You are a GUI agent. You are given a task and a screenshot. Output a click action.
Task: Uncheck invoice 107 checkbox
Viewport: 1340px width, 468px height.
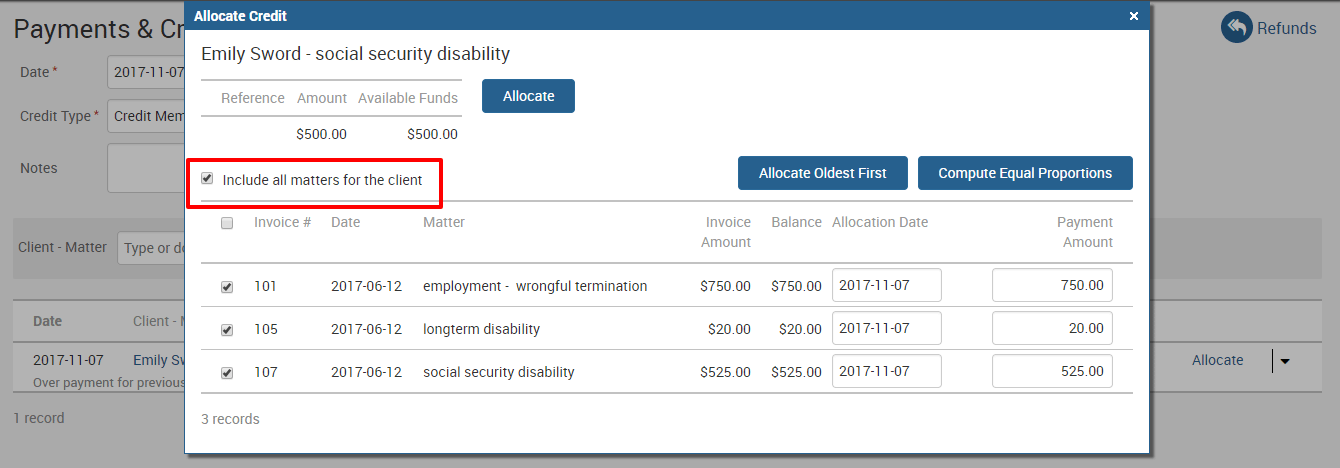227,373
